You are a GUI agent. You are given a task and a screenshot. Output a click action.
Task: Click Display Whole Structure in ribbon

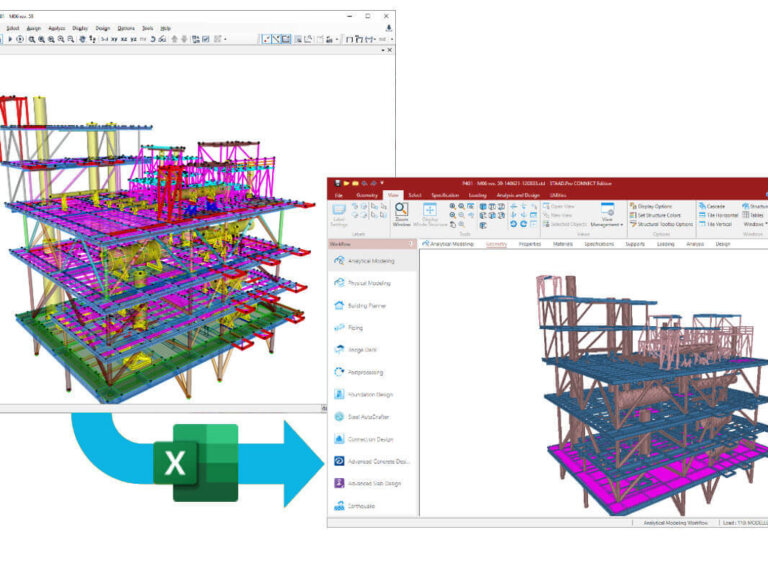pyautogui.click(x=430, y=215)
